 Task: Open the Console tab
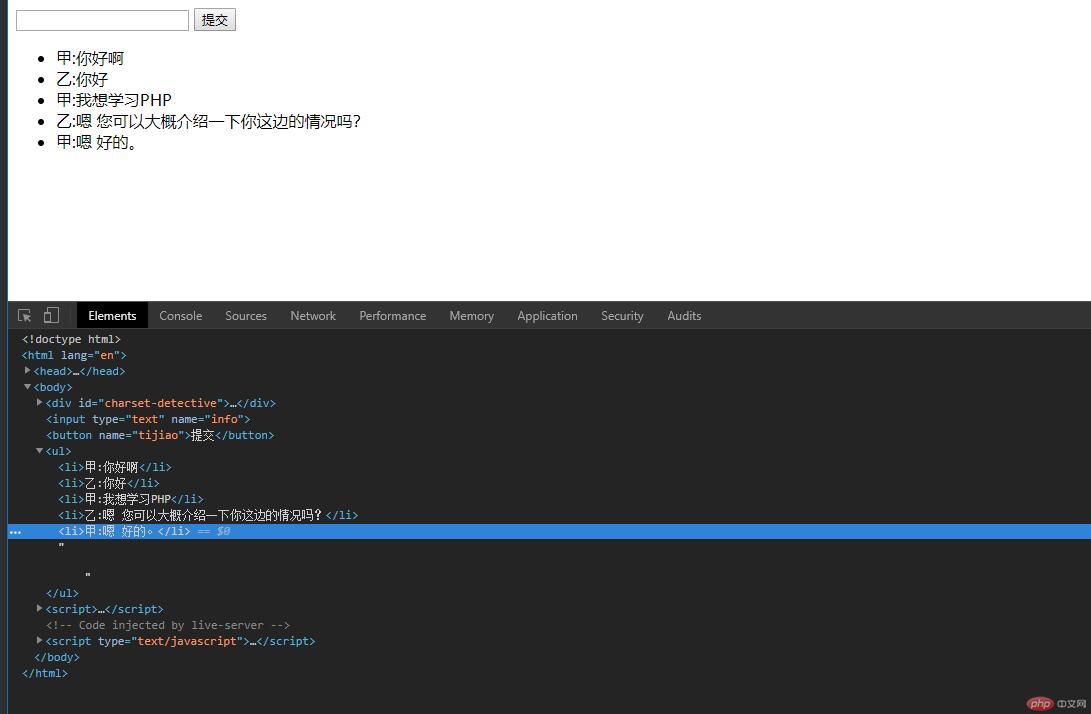[180, 315]
